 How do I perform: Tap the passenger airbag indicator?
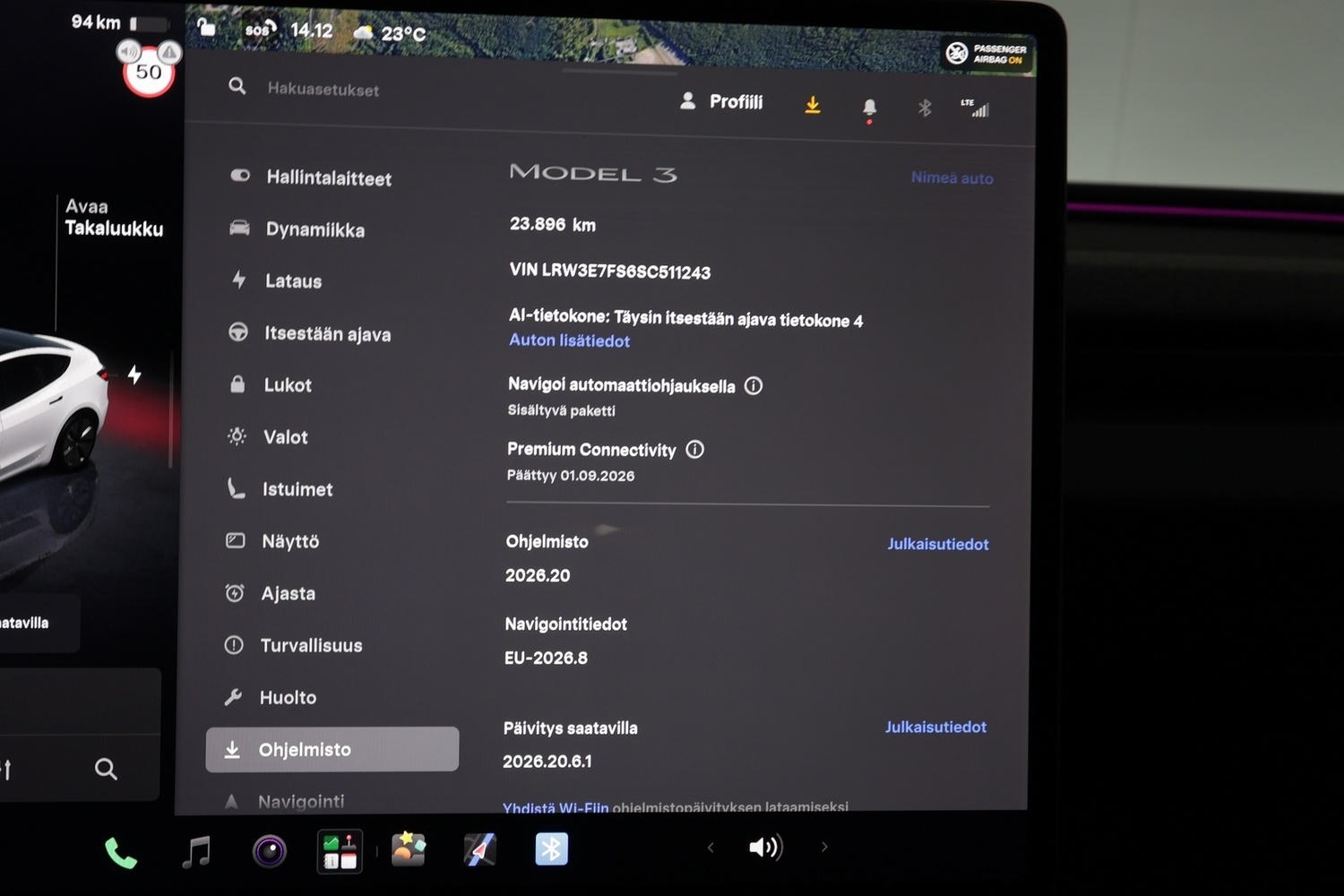click(x=986, y=54)
